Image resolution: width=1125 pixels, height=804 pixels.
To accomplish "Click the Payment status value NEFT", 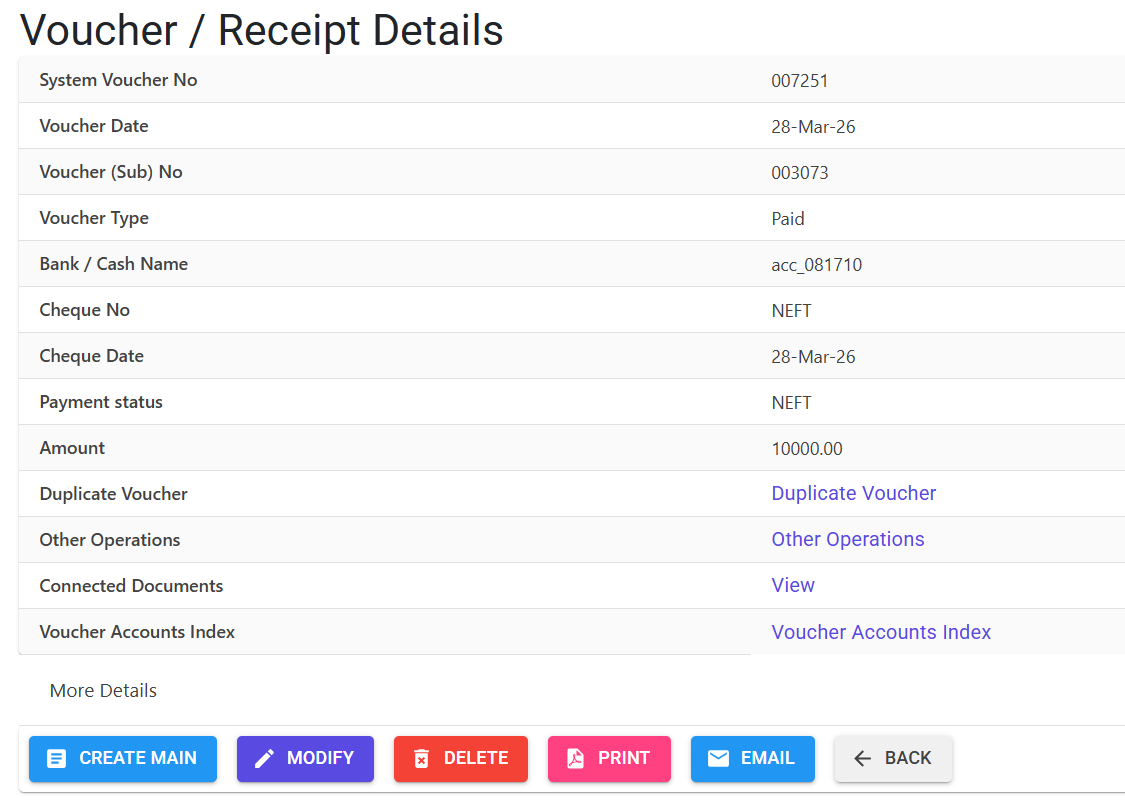I will [791, 403].
